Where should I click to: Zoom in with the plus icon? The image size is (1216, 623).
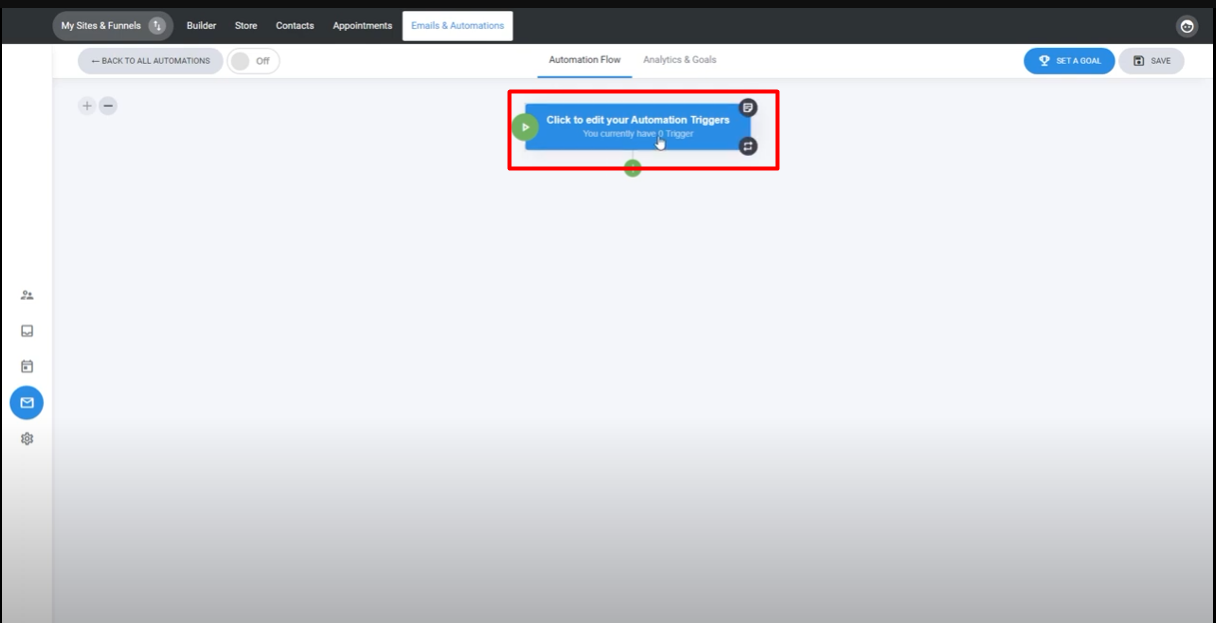tap(87, 106)
